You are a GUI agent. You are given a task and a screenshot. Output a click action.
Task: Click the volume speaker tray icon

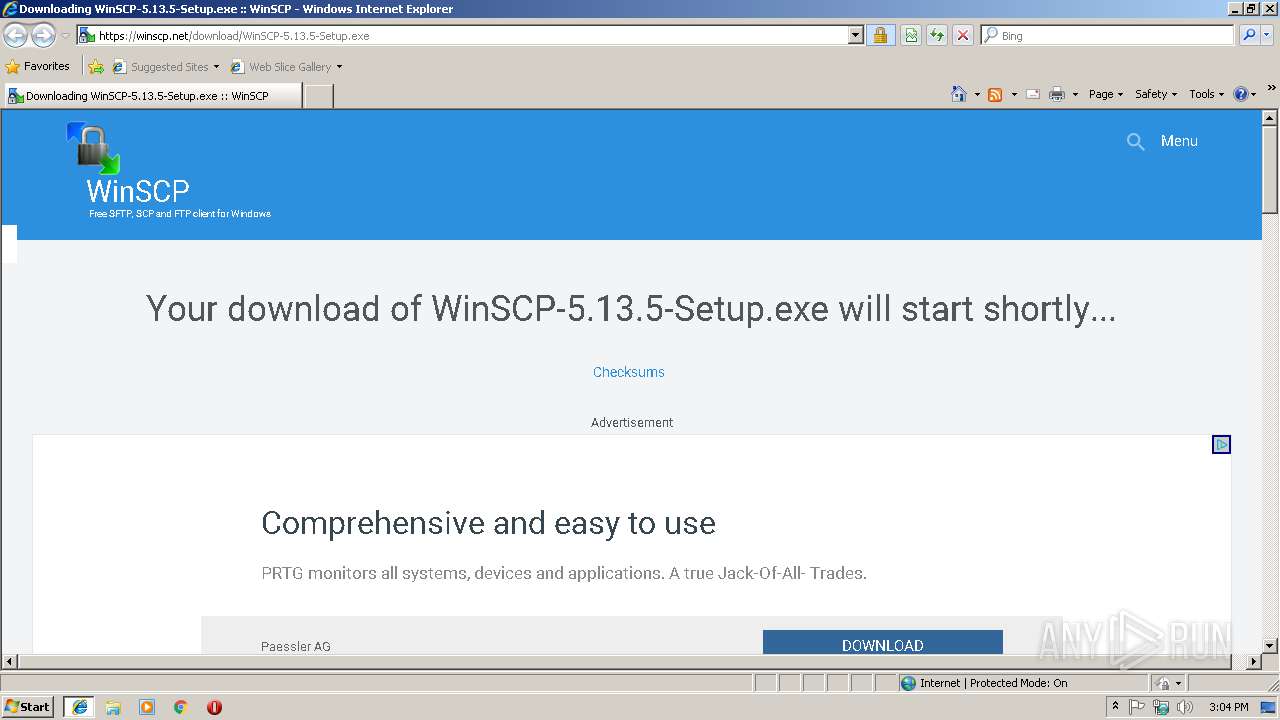click(x=1185, y=707)
